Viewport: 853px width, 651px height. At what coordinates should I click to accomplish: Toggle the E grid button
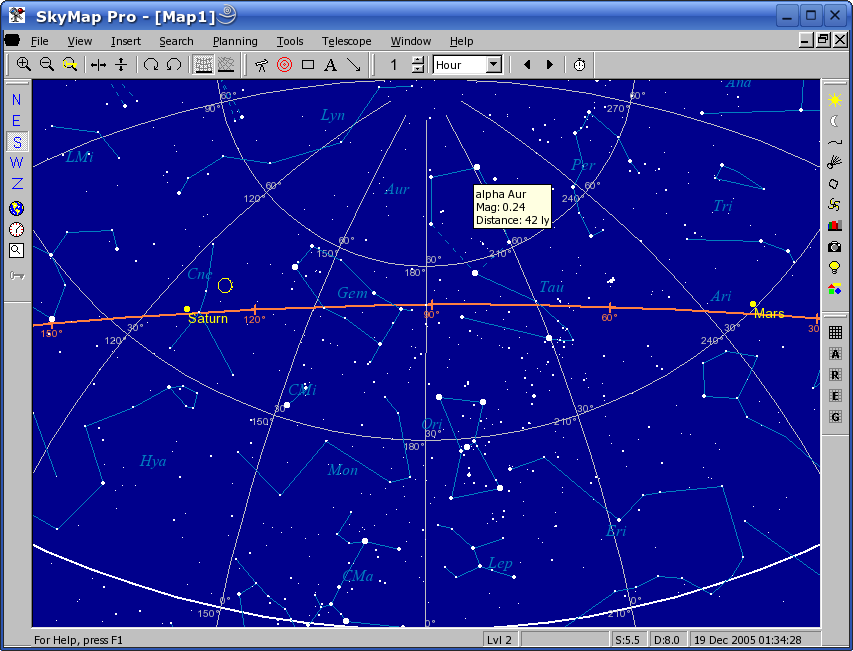point(836,395)
